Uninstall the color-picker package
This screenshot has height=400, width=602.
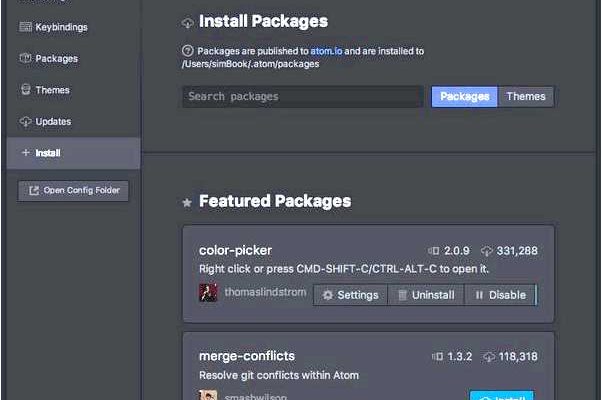tap(426, 295)
